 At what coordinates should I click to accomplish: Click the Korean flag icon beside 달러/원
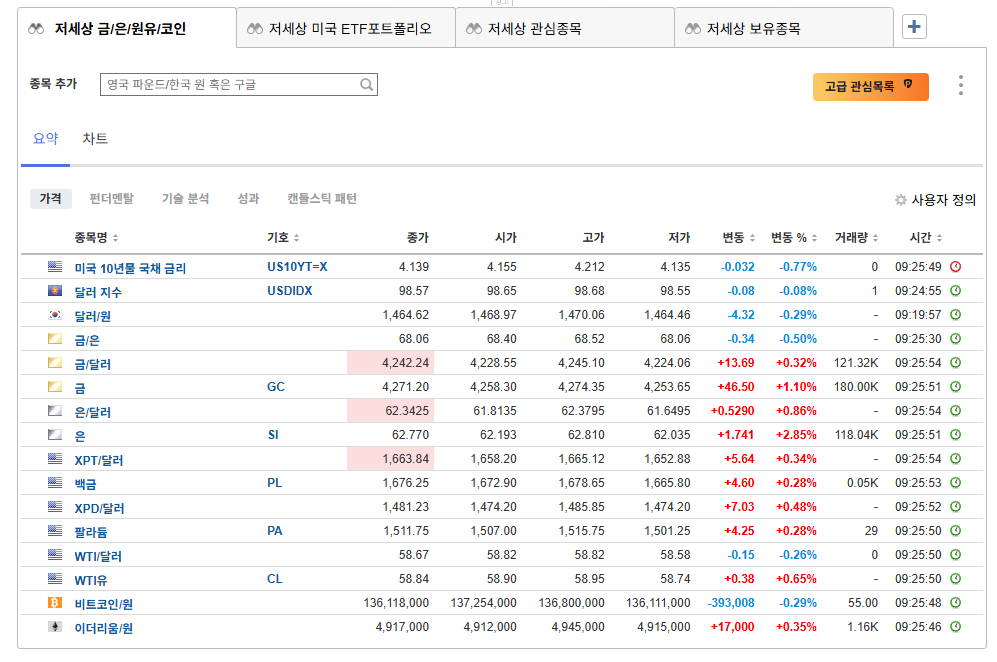(55, 315)
